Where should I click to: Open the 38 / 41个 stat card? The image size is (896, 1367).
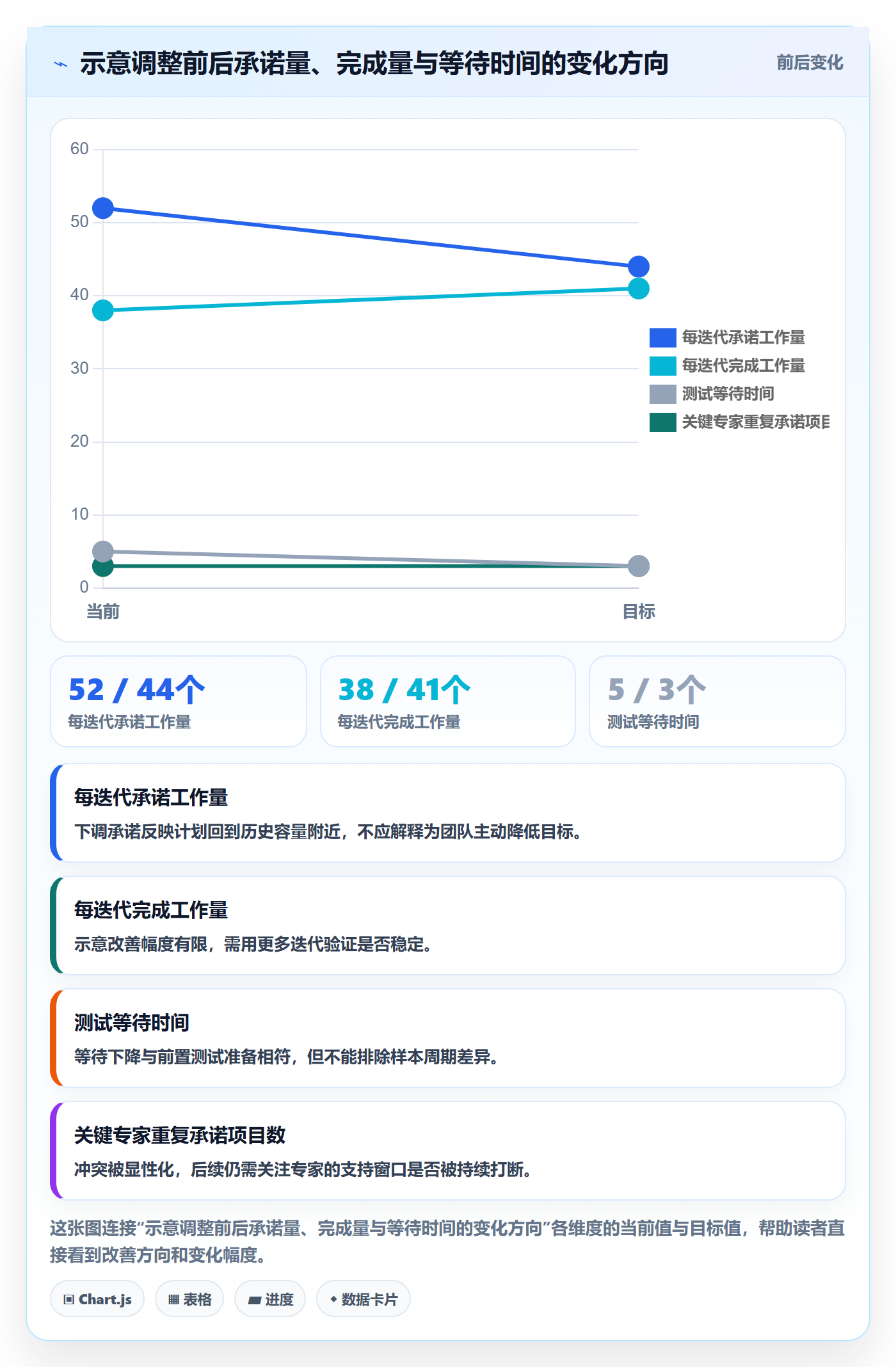[x=448, y=701]
